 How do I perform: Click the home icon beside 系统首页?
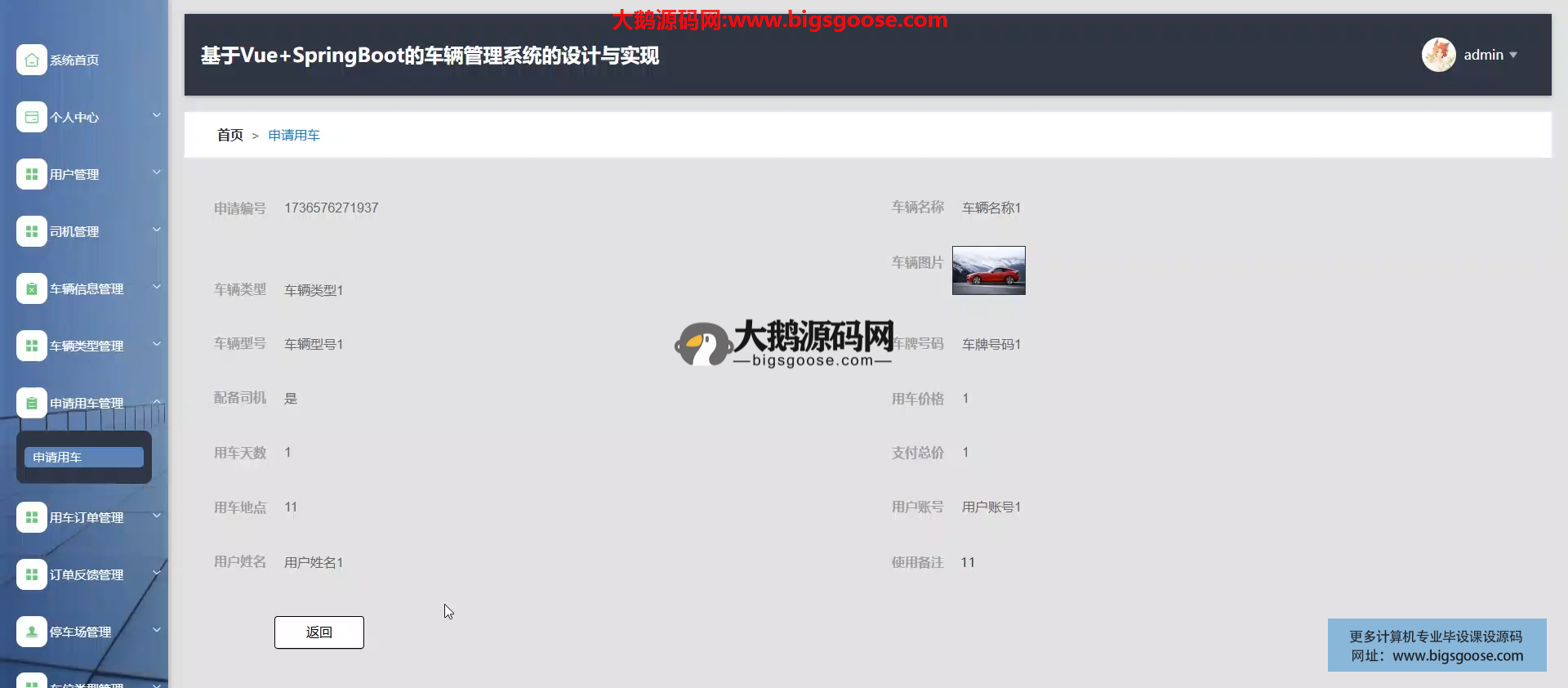(31, 60)
